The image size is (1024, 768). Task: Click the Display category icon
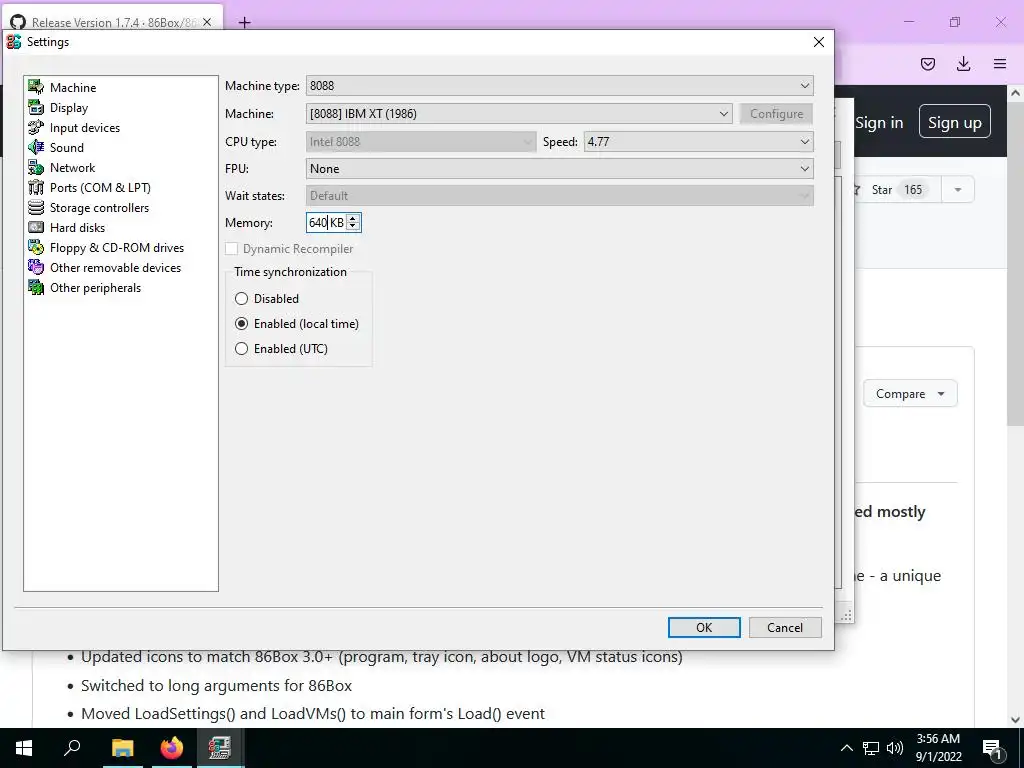click(x=36, y=107)
